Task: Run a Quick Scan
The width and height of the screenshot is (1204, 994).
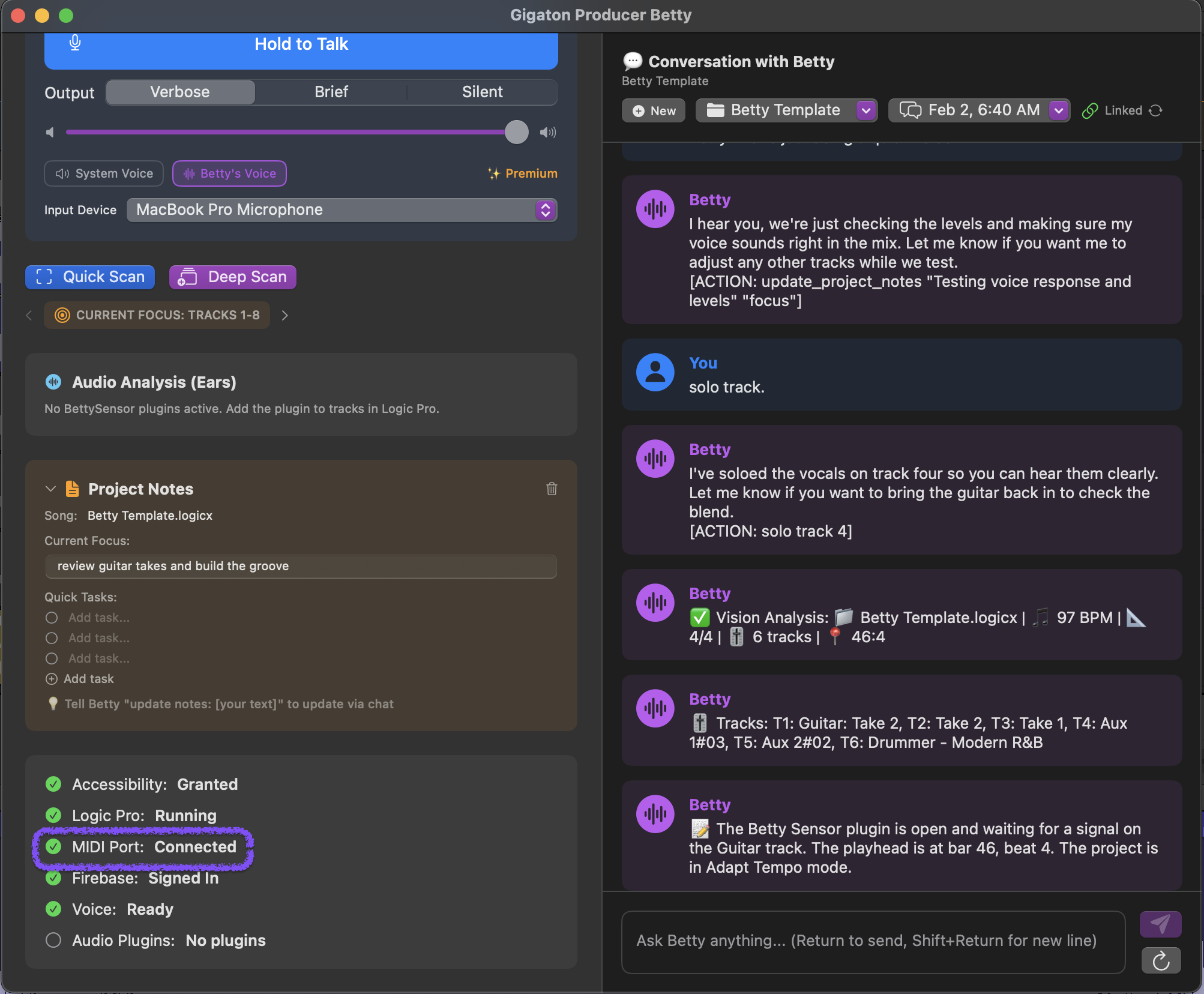Action: 90,277
